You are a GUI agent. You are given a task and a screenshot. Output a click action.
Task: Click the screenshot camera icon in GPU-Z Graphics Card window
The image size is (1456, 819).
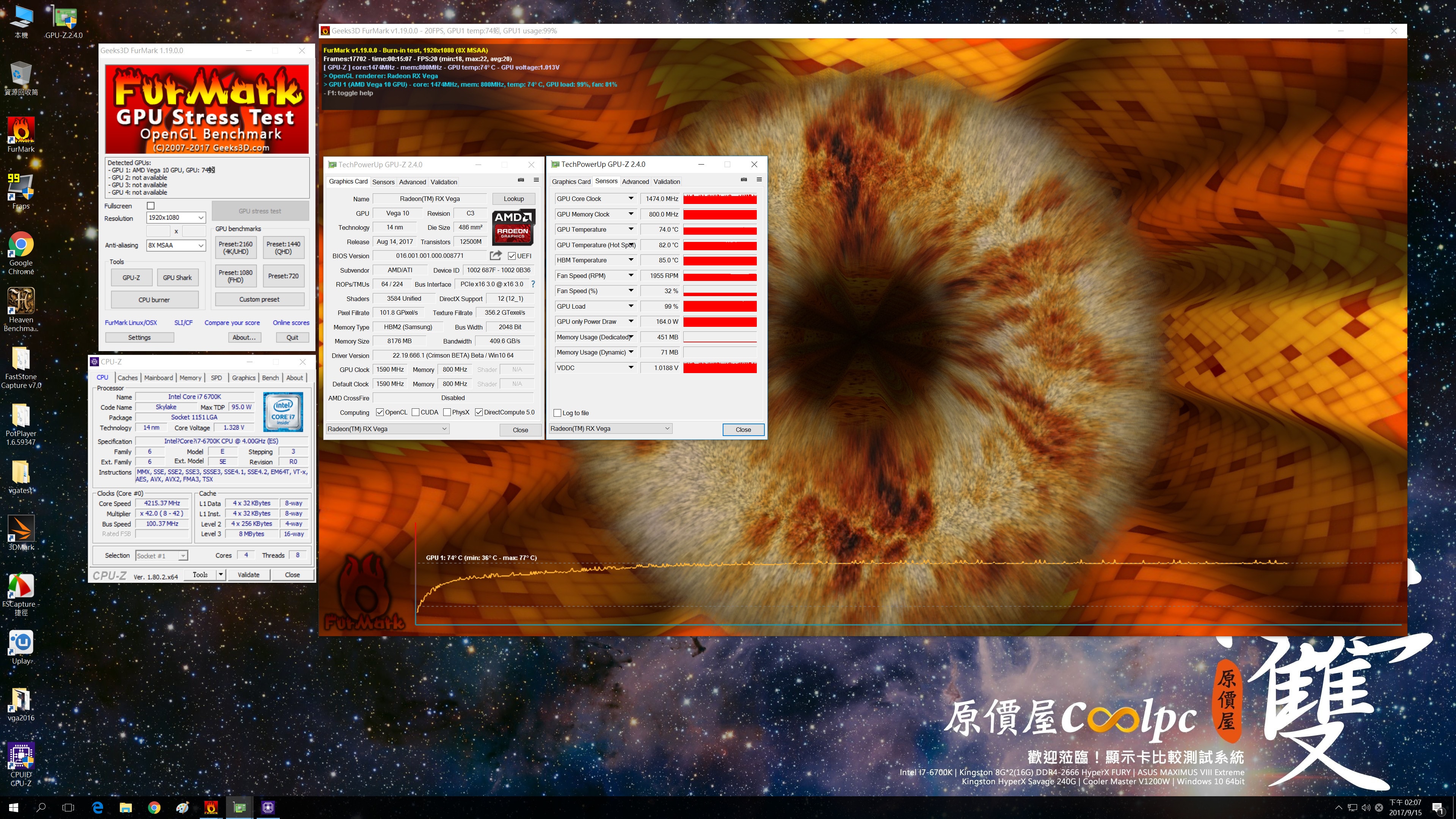[521, 180]
